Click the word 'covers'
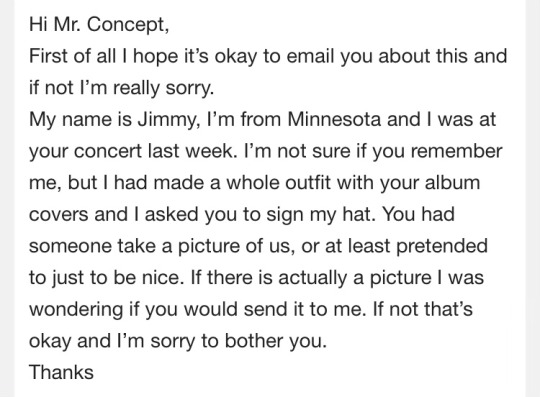The height and width of the screenshot is (397, 540). (59, 215)
